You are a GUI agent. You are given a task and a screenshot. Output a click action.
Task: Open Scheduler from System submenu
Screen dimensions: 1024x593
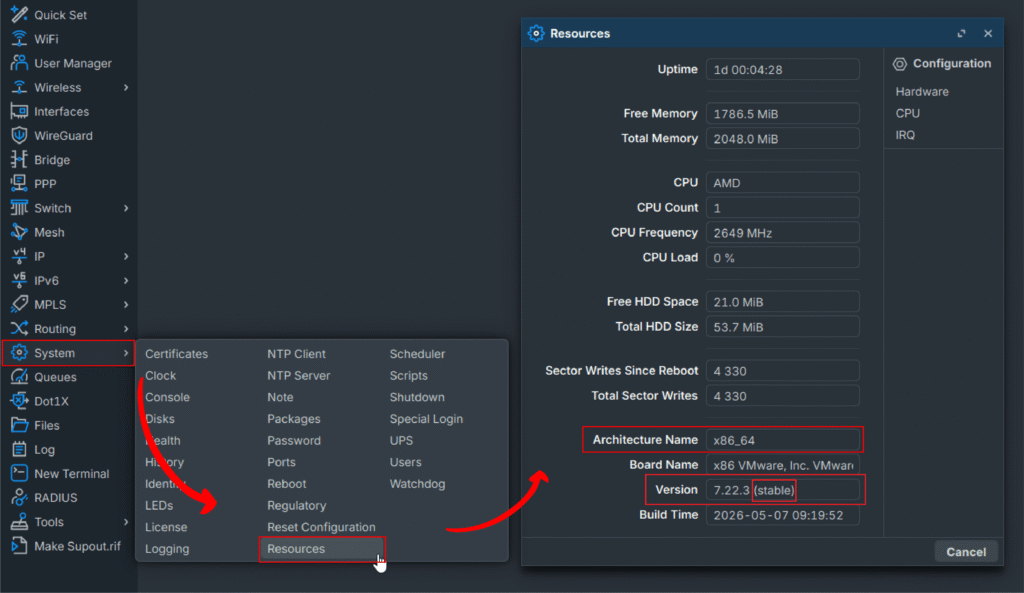417,353
